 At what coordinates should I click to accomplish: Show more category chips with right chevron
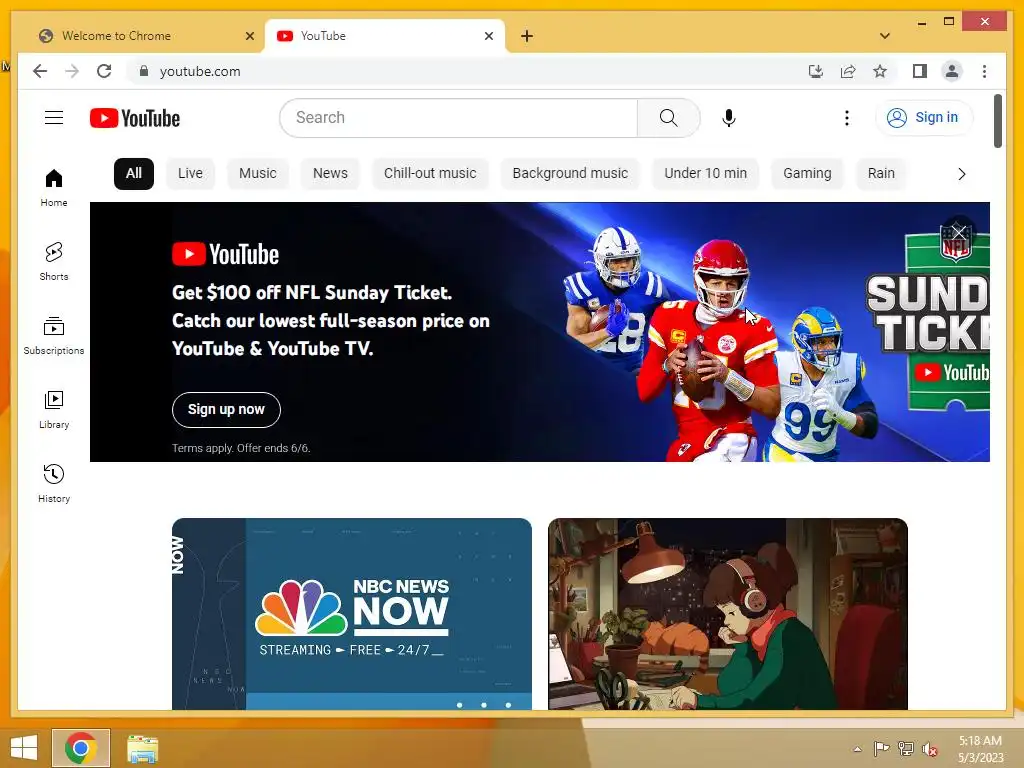coord(961,174)
